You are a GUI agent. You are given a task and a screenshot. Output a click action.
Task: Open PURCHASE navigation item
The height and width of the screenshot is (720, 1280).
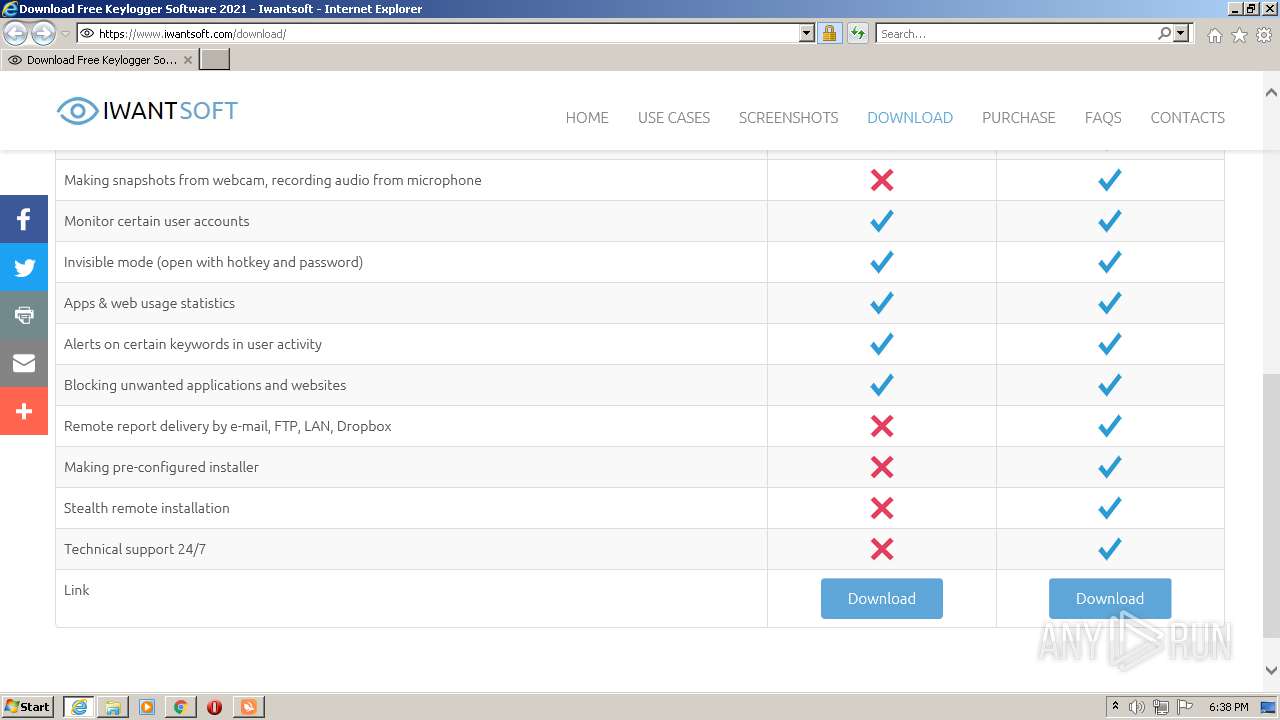coord(1018,117)
